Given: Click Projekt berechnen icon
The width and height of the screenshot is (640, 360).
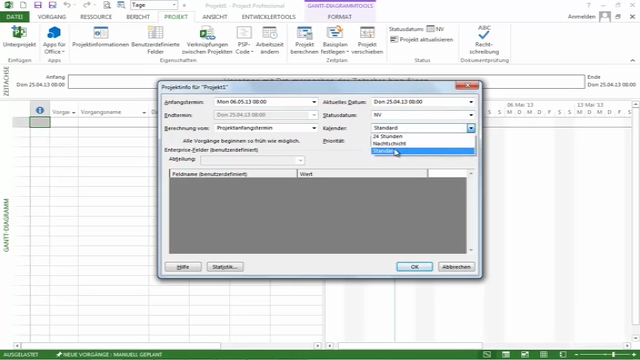Looking at the screenshot, I should coord(304,40).
